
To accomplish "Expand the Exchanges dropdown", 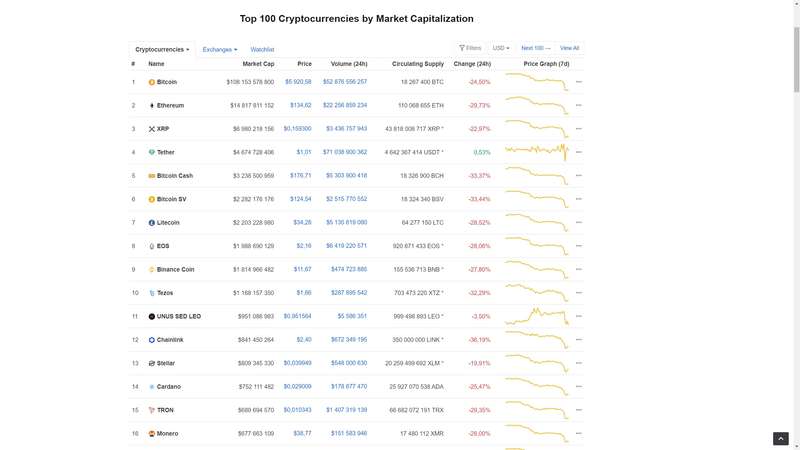I will tap(220, 49).
